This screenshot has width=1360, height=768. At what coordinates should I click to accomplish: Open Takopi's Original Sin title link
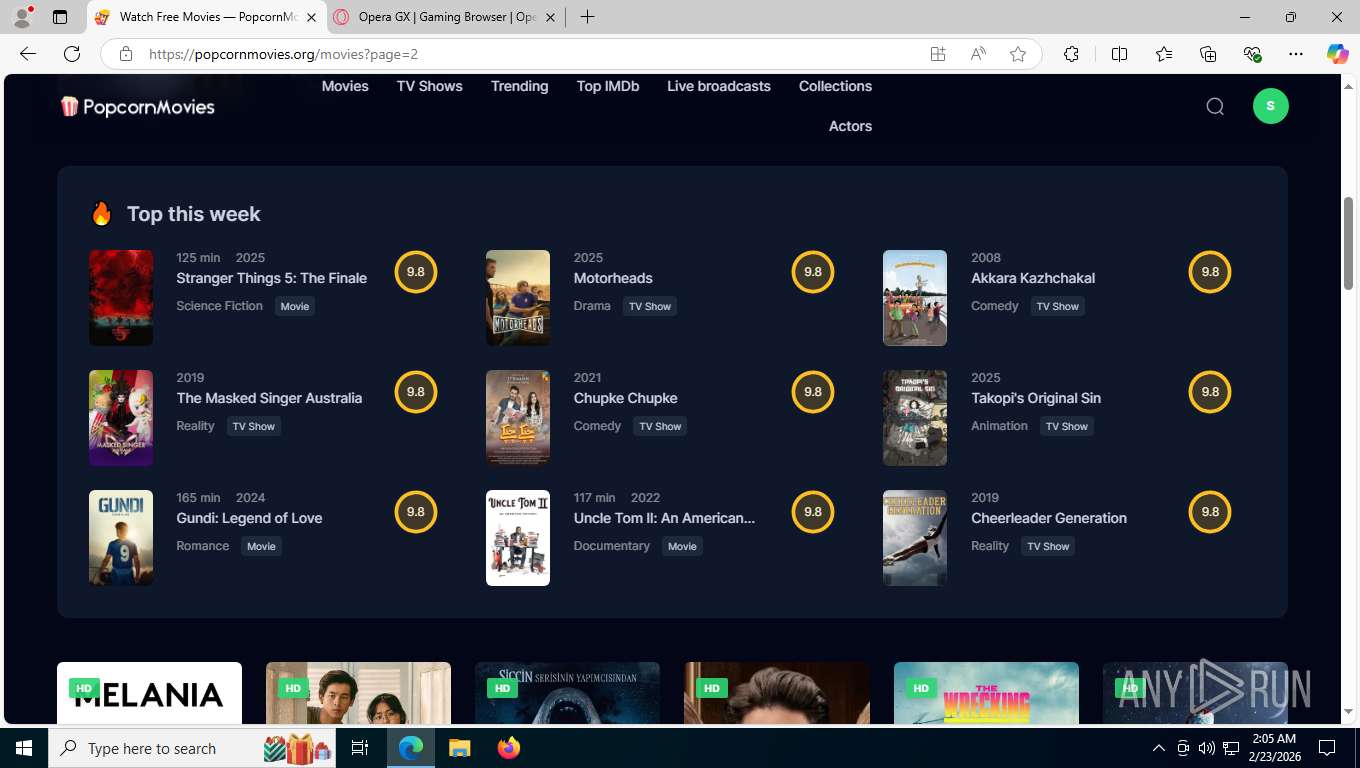(1036, 398)
